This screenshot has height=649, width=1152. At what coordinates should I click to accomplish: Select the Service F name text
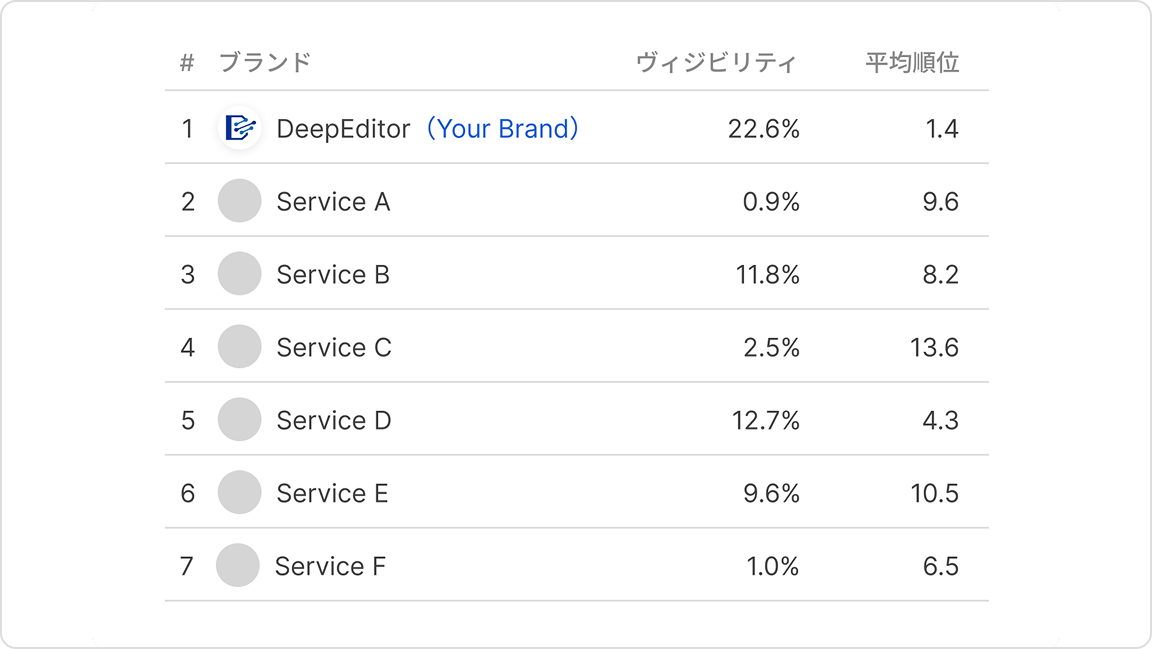[330, 567]
